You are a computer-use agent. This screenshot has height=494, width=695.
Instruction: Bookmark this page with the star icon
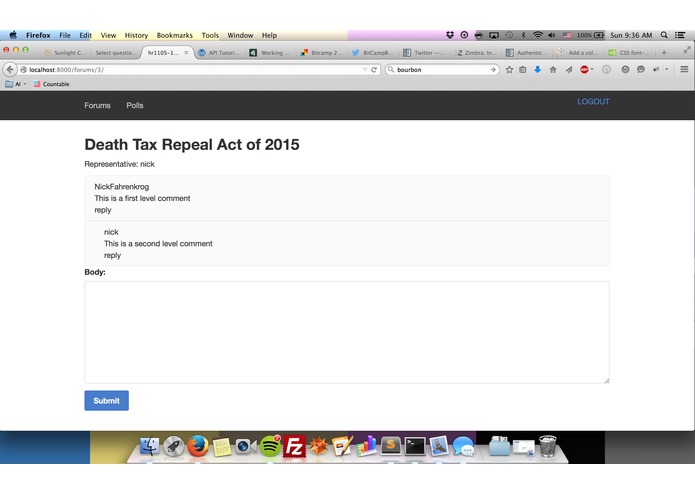click(x=509, y=70)
